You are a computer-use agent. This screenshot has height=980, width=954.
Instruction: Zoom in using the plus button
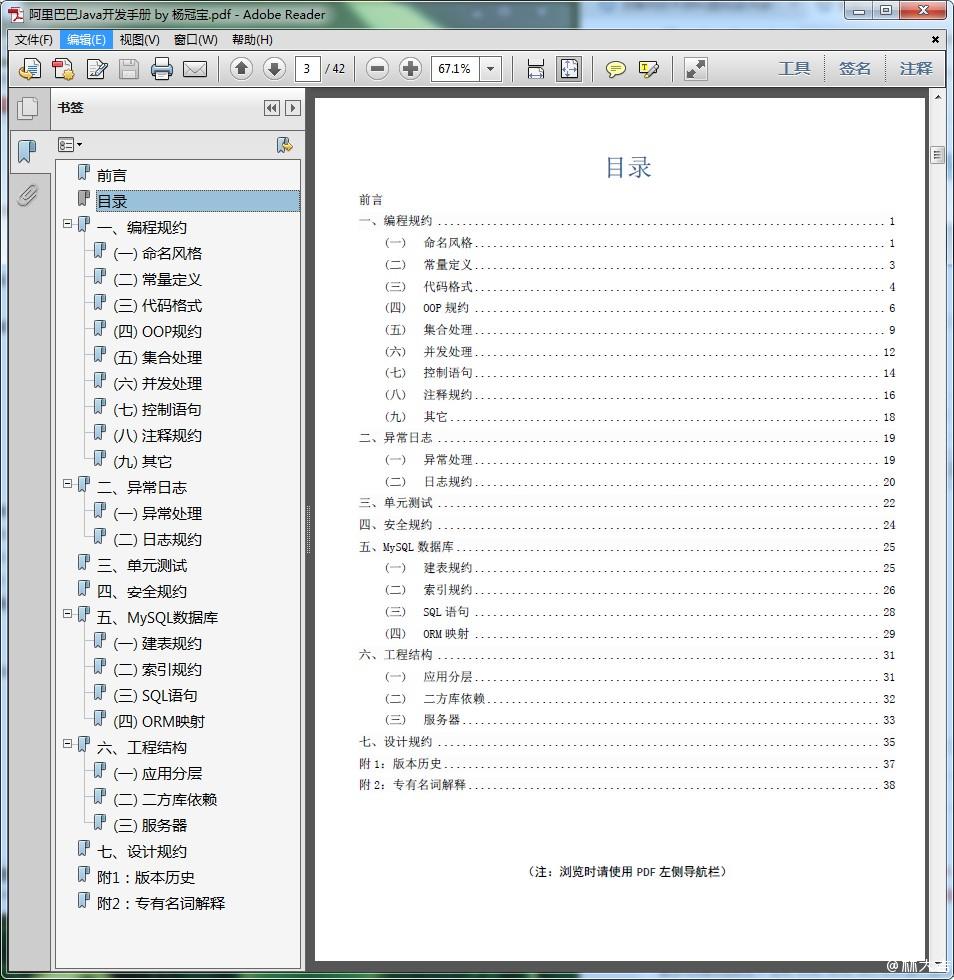410,69
